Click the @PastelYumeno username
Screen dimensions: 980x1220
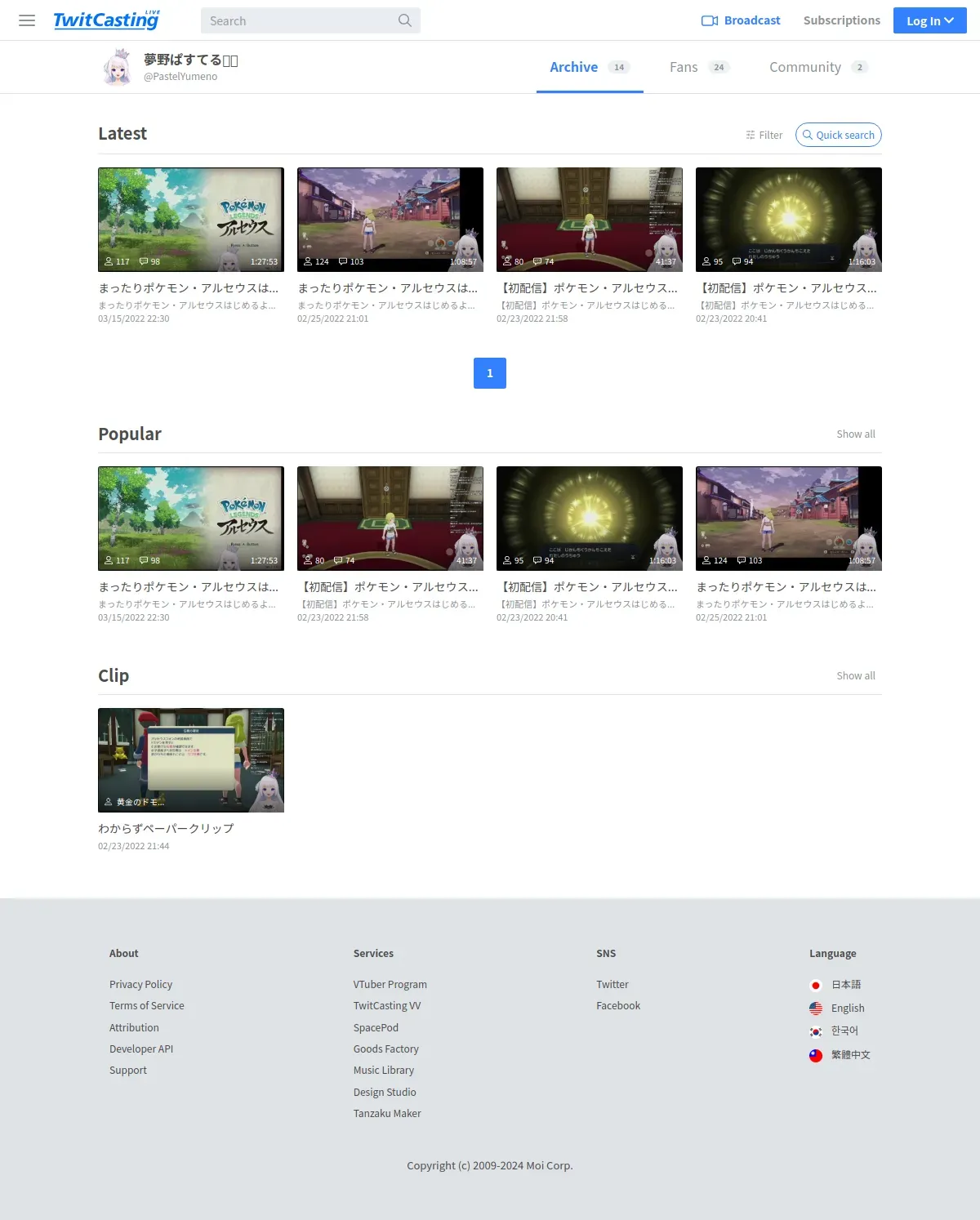[x=180, y=77]
